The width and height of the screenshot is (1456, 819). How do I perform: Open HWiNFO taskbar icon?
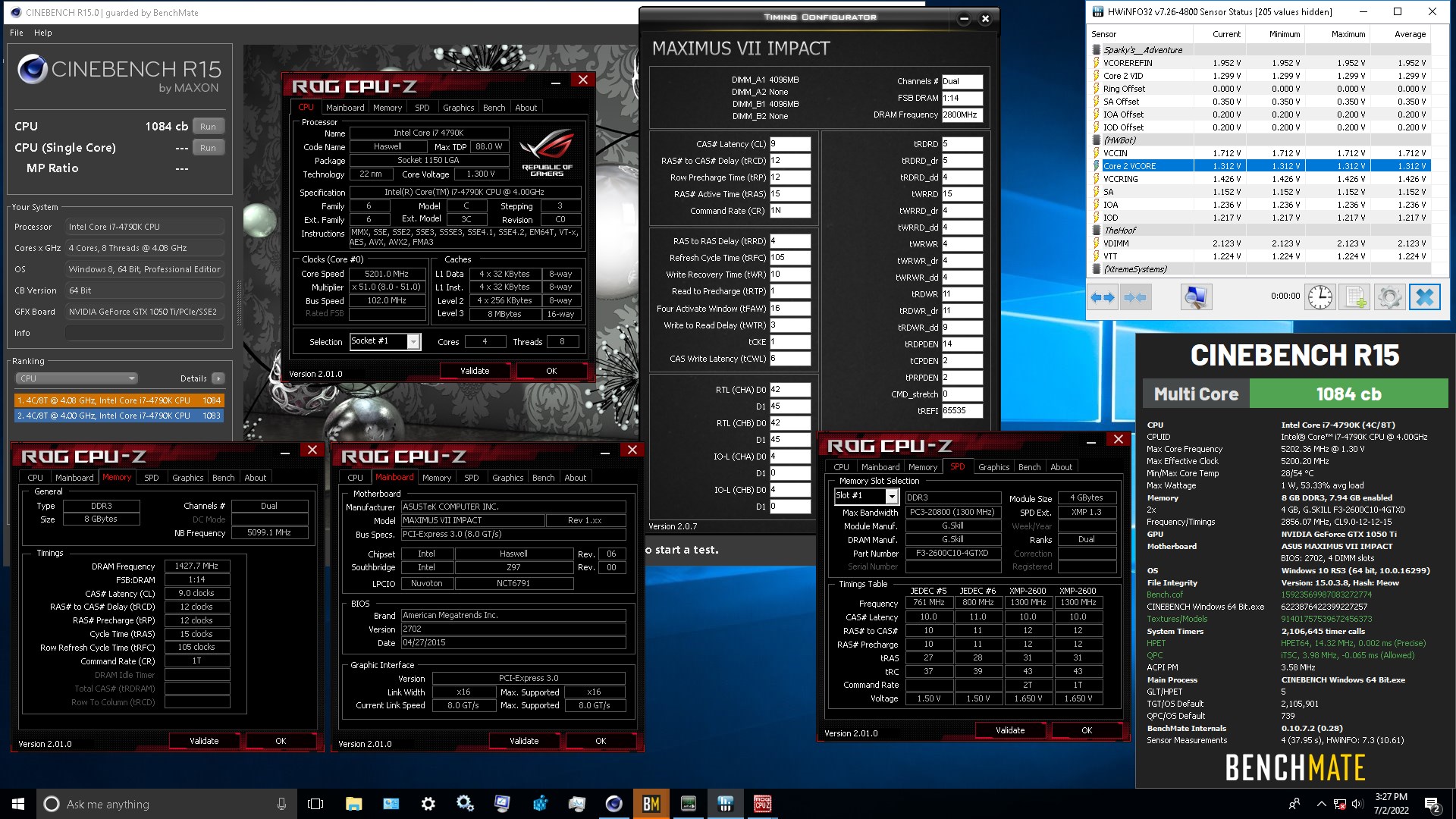pyautogui.click(x=726, y=804)
